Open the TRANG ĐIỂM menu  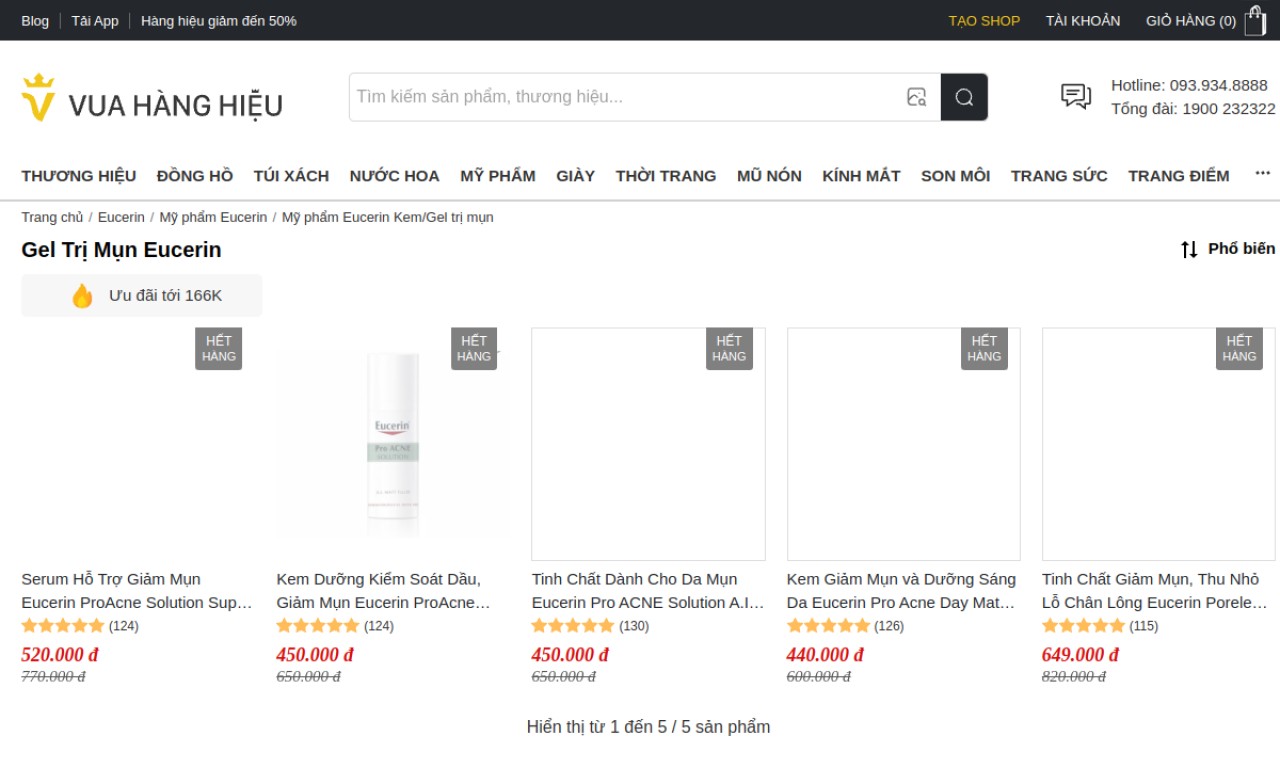(x=1179, y=176)
